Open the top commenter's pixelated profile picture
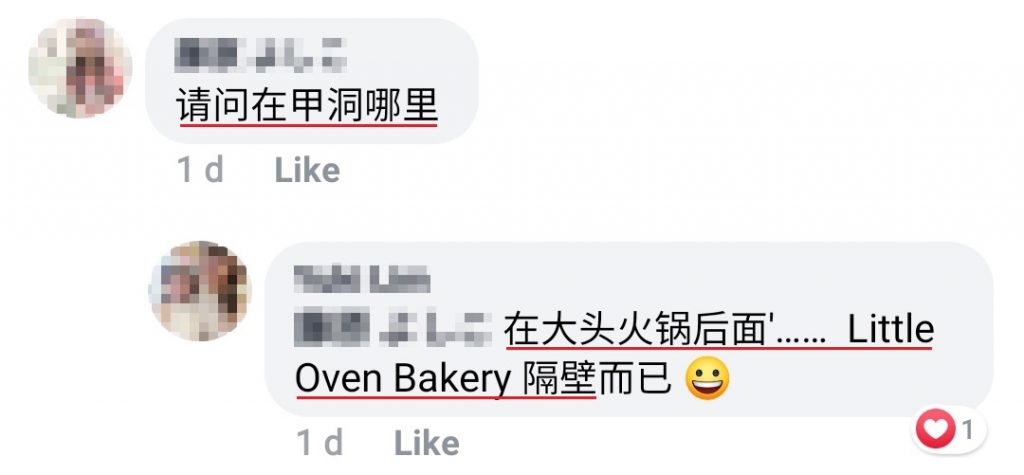Screen dimensions: 1024x475 (80, 68)
